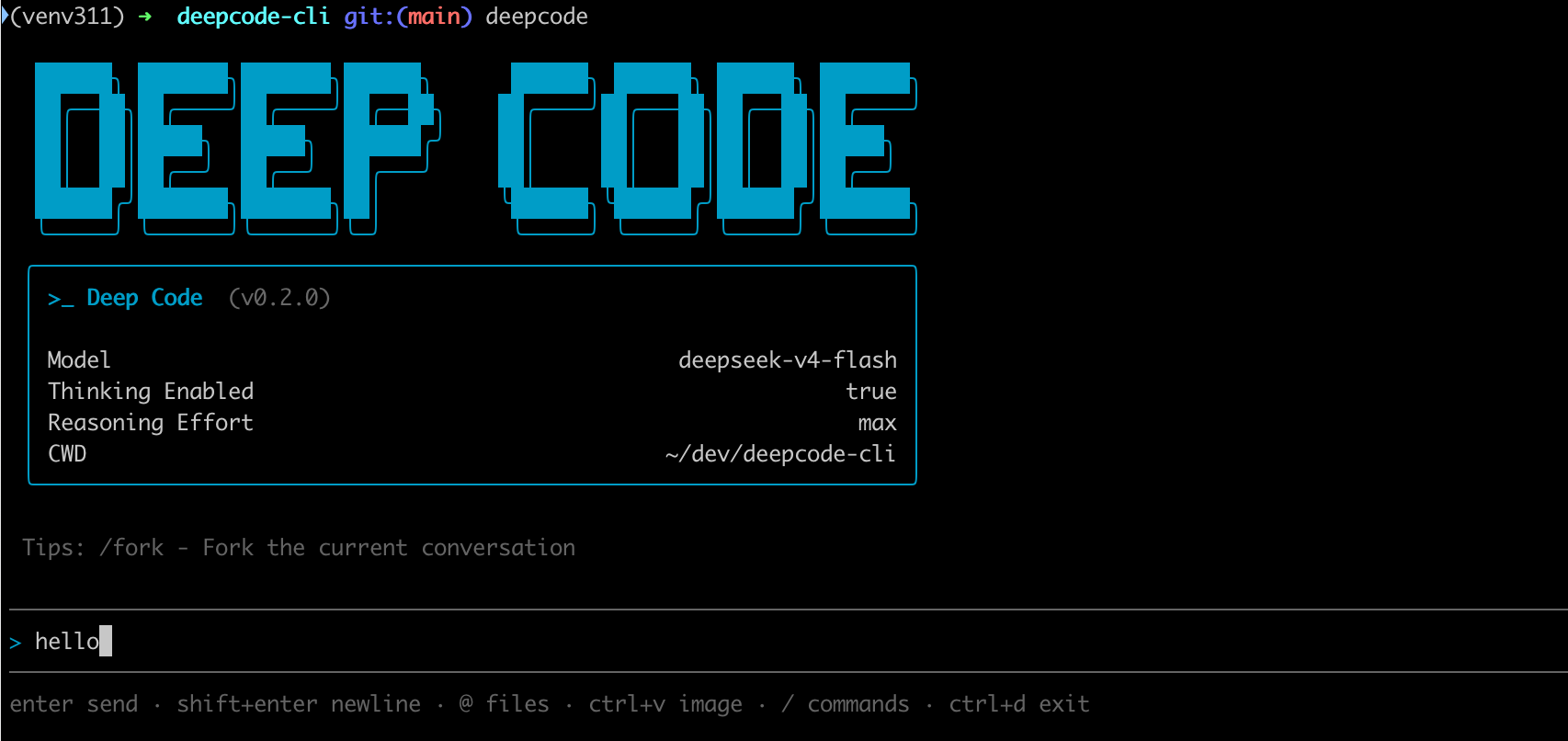
Task: Click the "@ files" hint
Action: [505, 704]
